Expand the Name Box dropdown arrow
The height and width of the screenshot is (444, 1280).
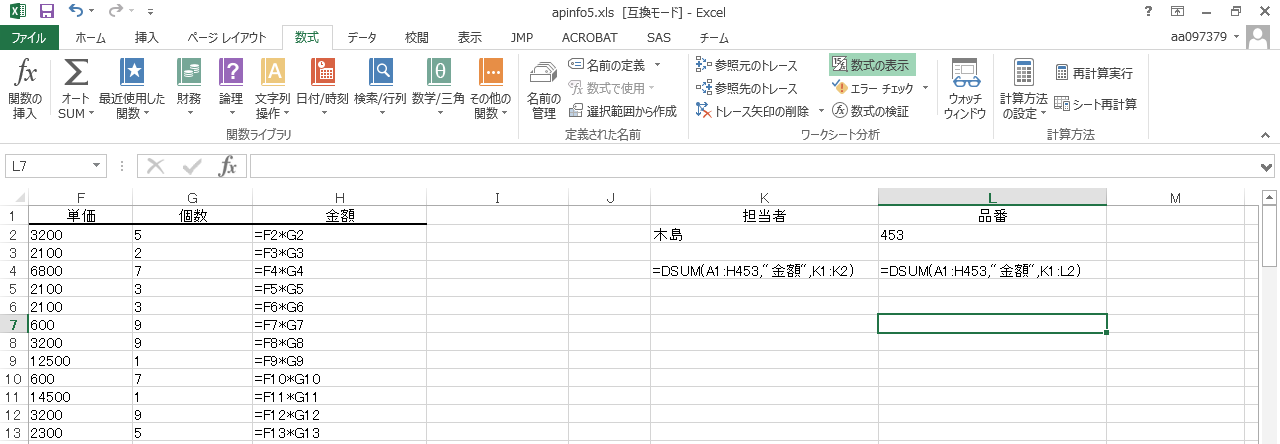pos(97,166)
